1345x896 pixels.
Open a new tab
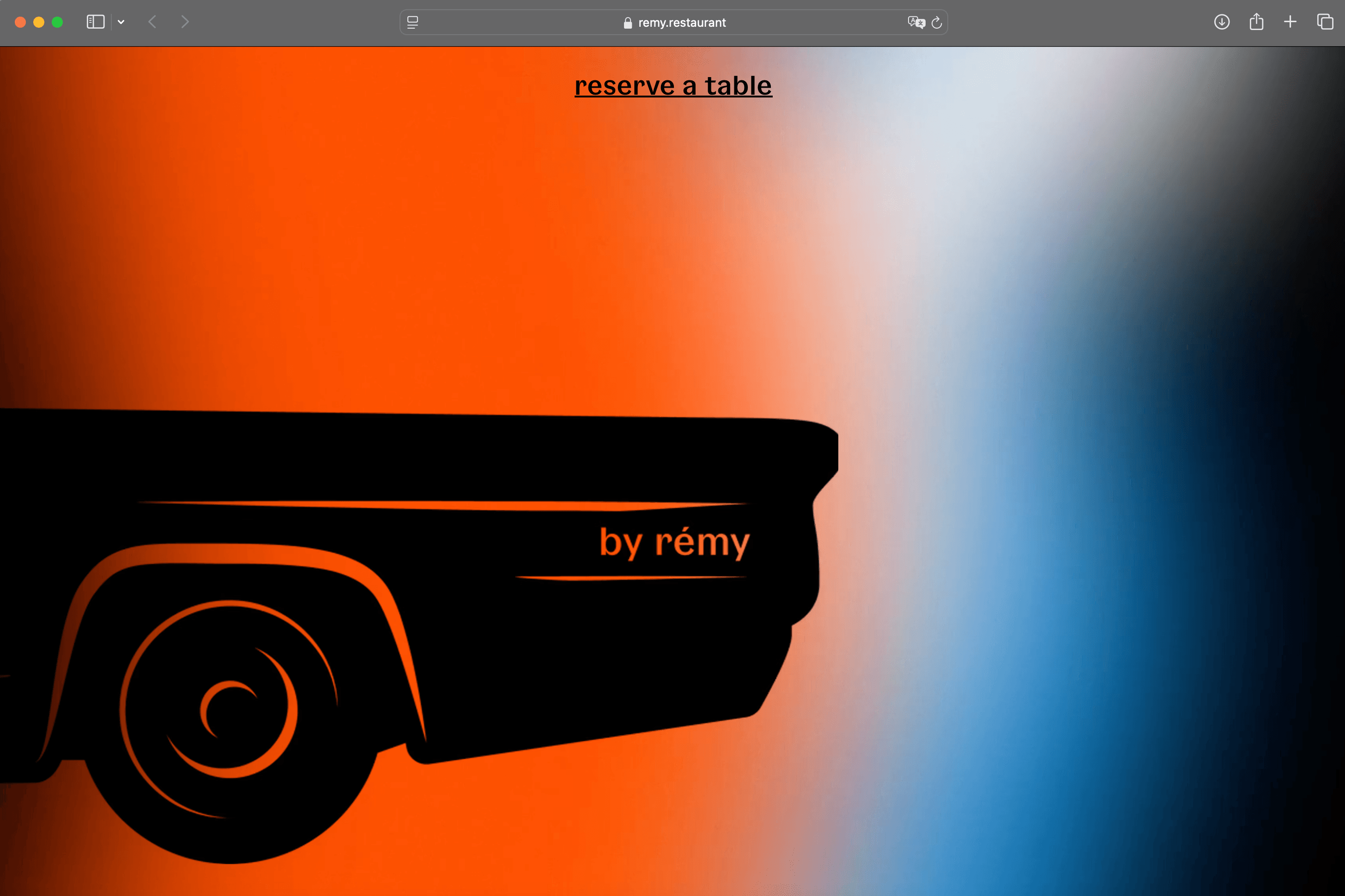coord(1290,22)
